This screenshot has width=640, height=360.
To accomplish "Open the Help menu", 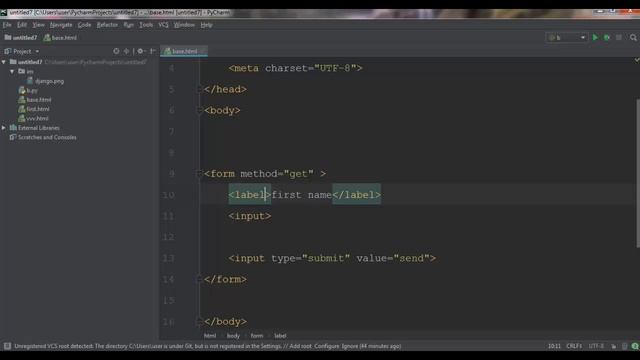I will click(x=207, y=25).
